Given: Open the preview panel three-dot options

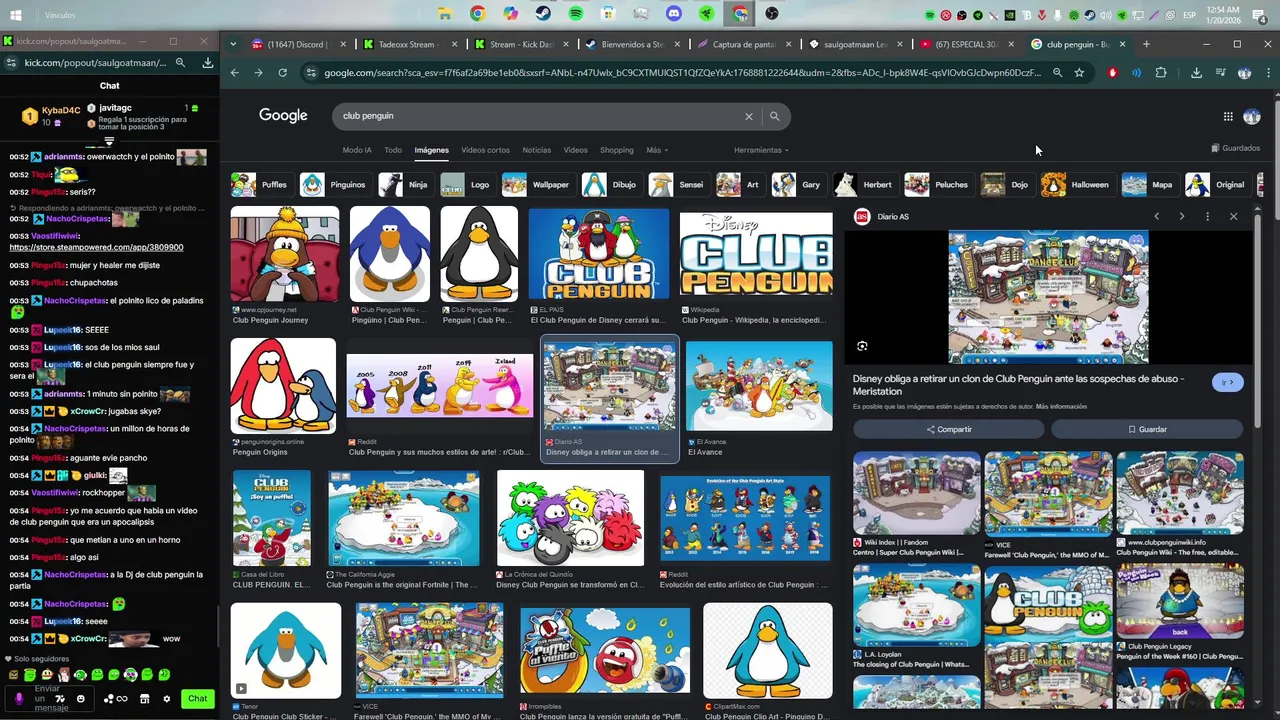Looking at the screenshot, I should [x=1207, y=216].
